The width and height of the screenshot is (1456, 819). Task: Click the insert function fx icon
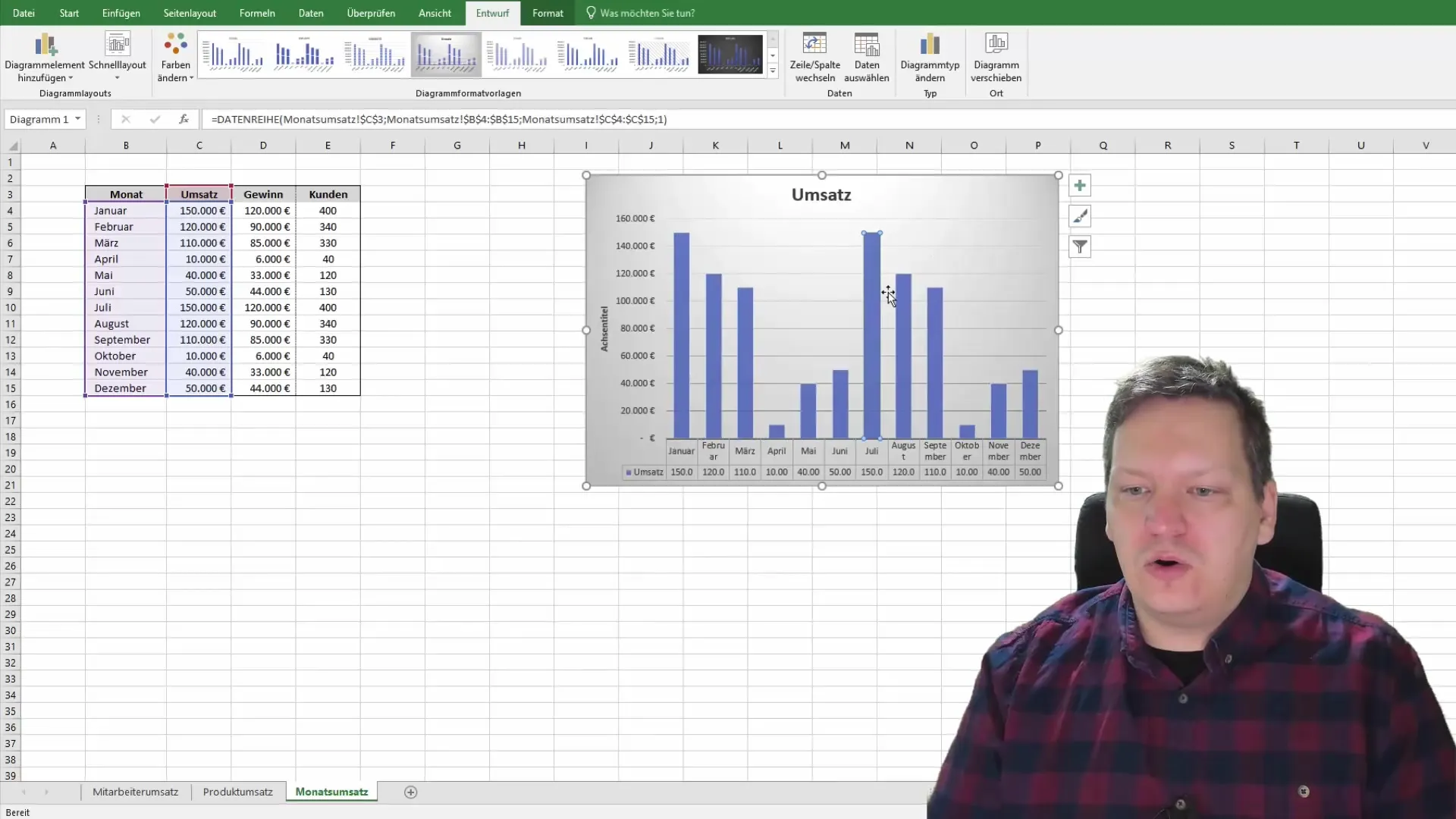tap(184, 119)
